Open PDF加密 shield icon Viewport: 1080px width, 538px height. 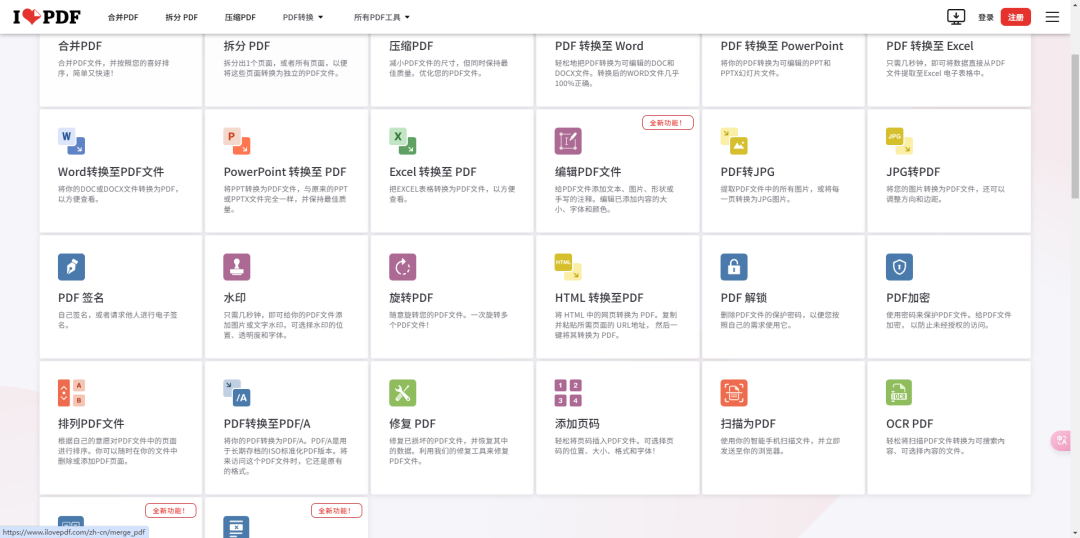click(899, 267)
